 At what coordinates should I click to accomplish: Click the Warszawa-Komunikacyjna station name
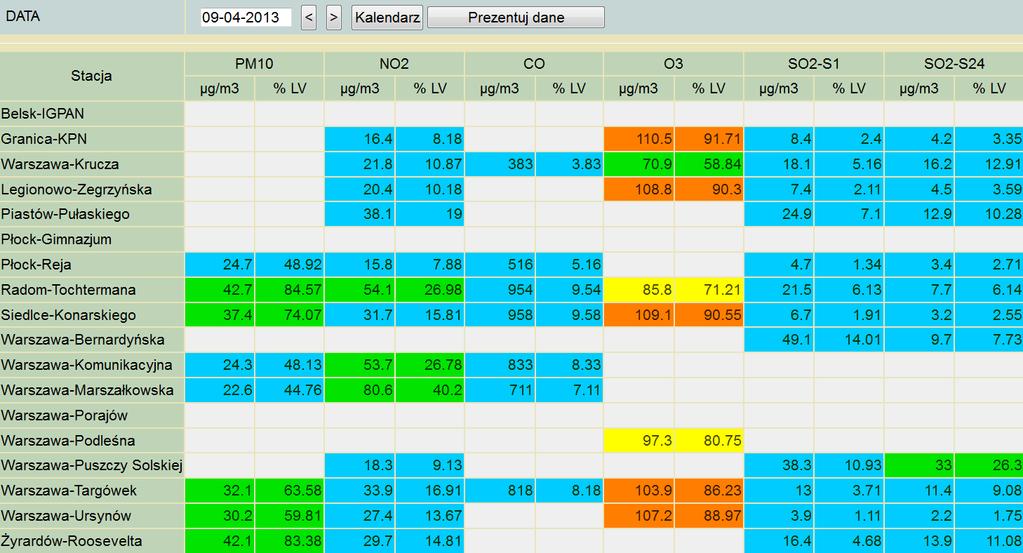point(87,365)
